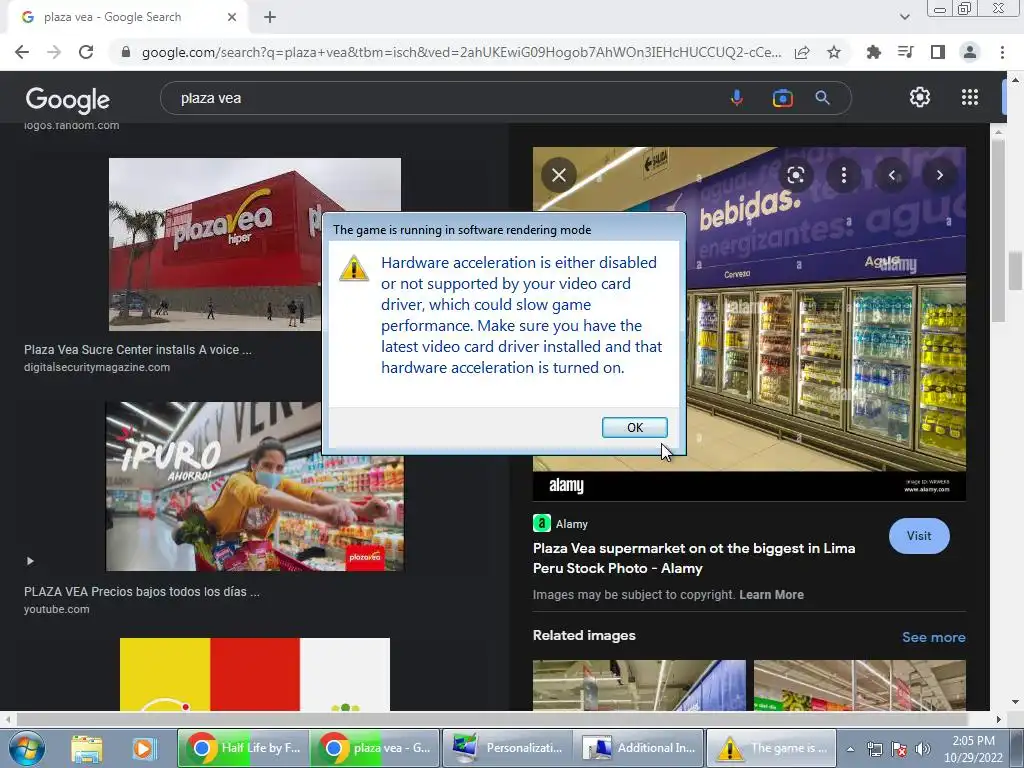Click See more related images
The width and height of the screenshot is (1024, 768).
(x=933, y=637)
